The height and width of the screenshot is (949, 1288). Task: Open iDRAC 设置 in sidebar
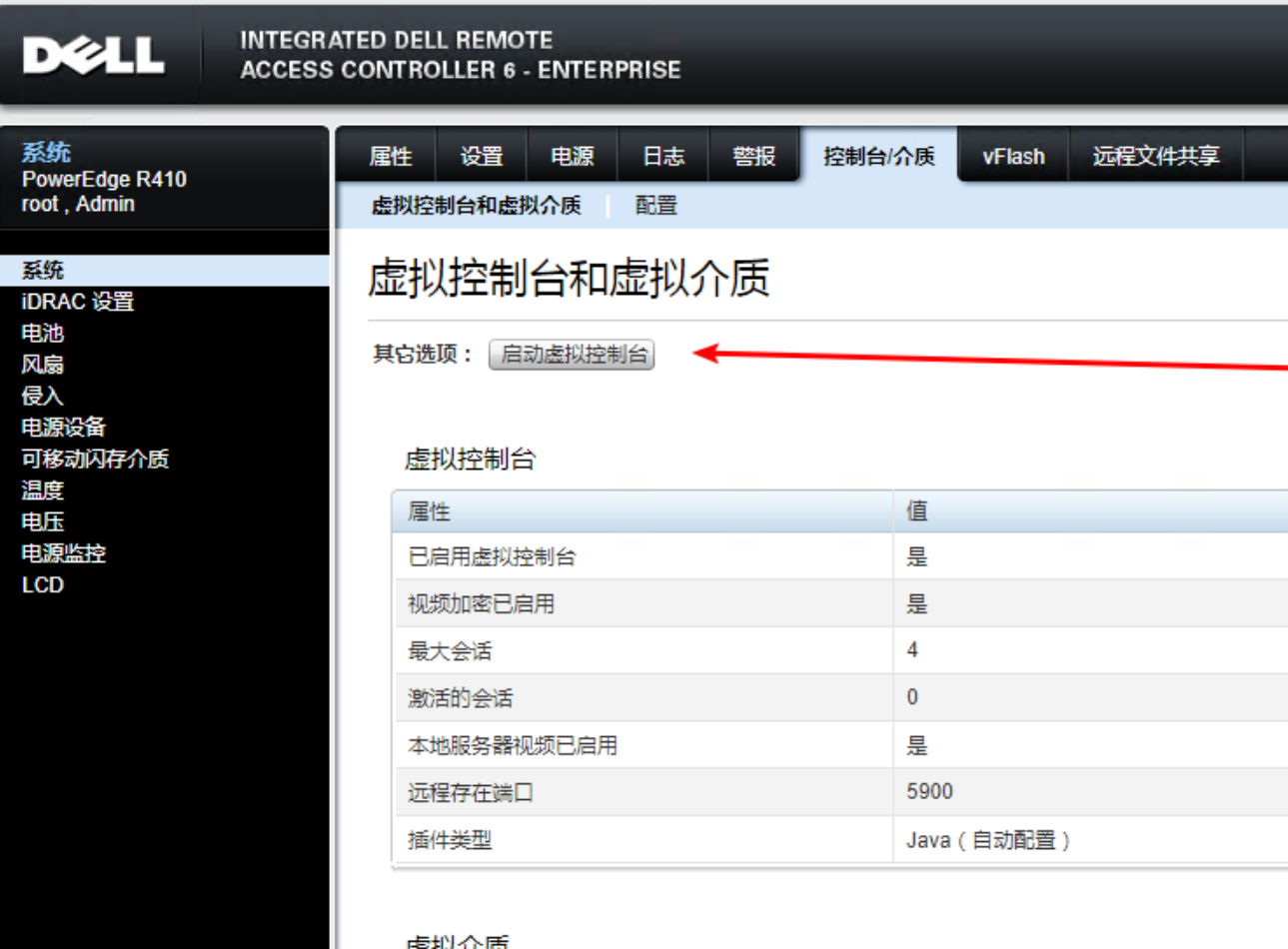click(x=78, y=302)
